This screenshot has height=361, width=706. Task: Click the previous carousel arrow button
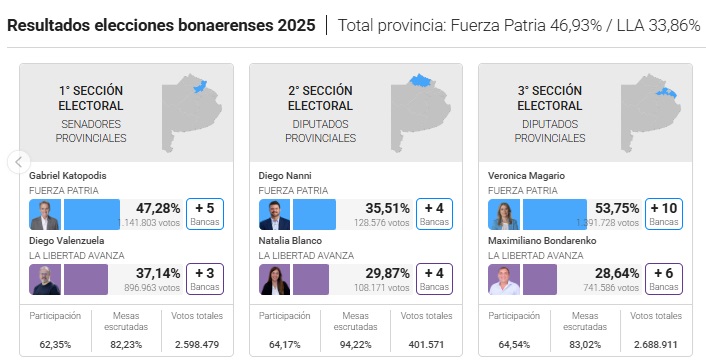click(18, 162)
